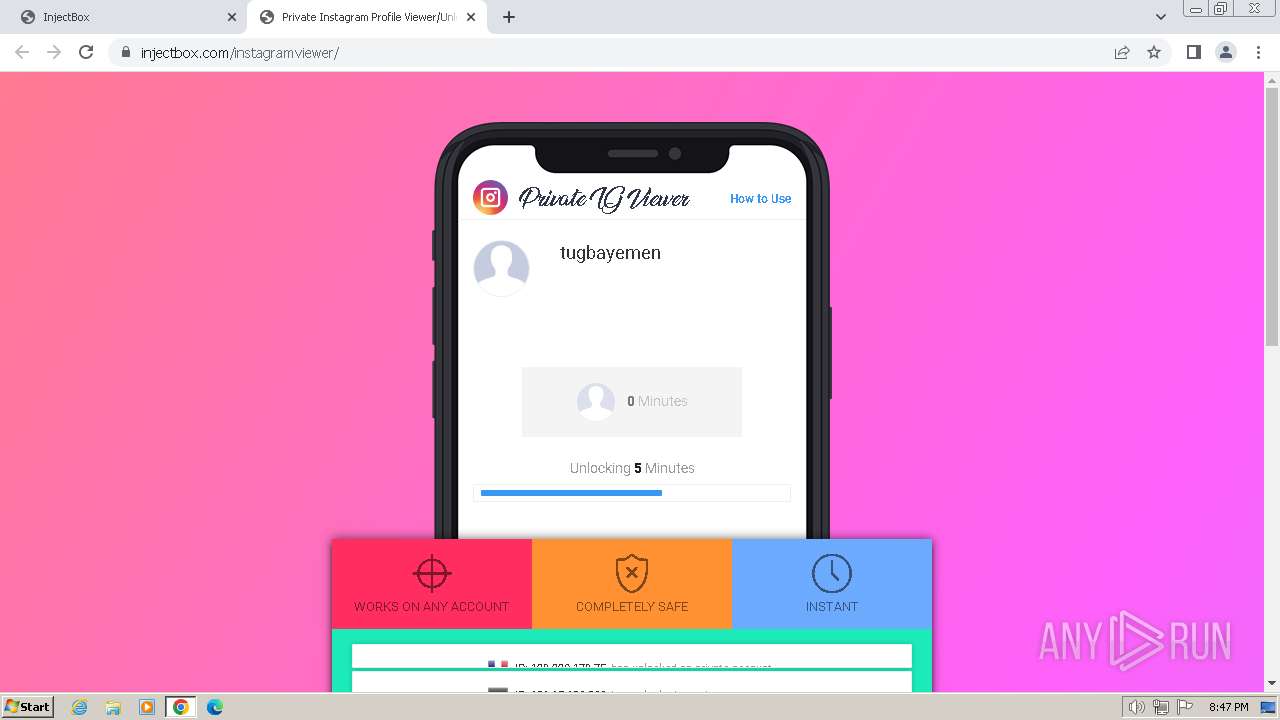Click the clock Instant icon
The image size is (1280, 720).
(832, 574)
